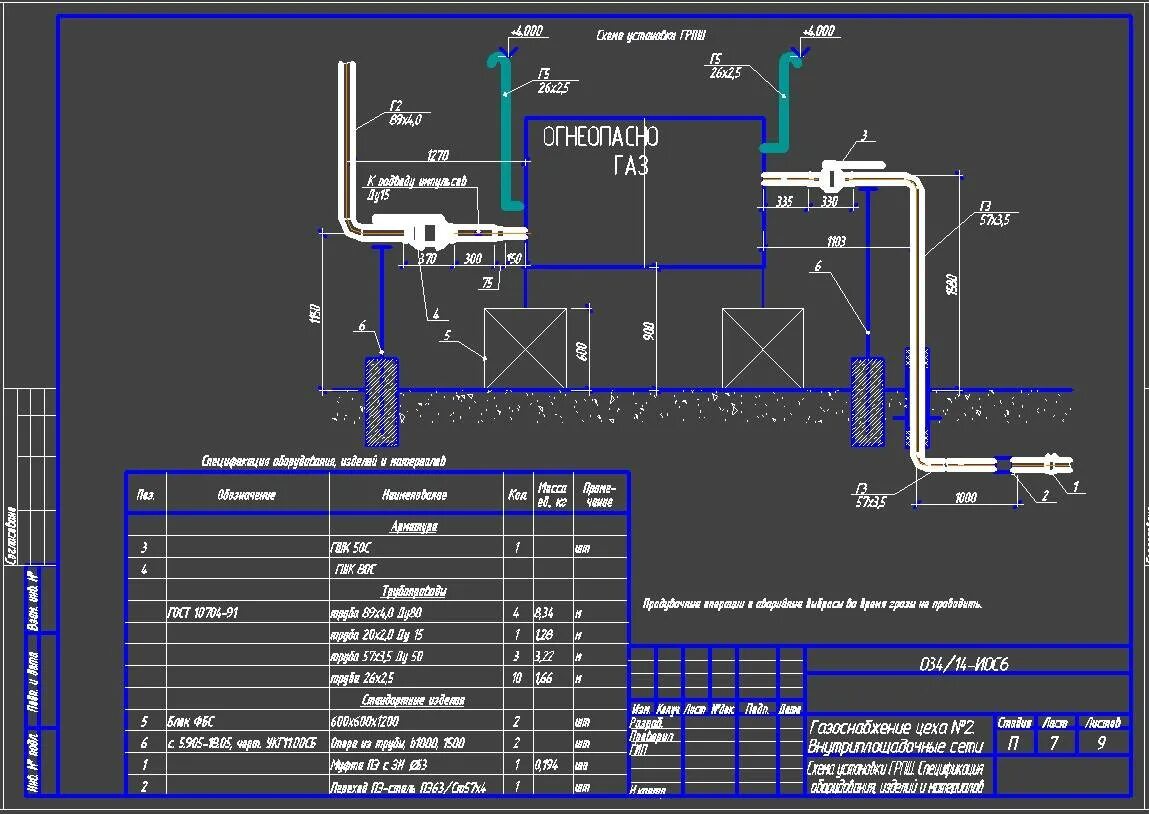The width and height of the screenshot is (1149, 814).
Task: Click the К подводу импульсов Ду15 note
Action: point(416,188)
